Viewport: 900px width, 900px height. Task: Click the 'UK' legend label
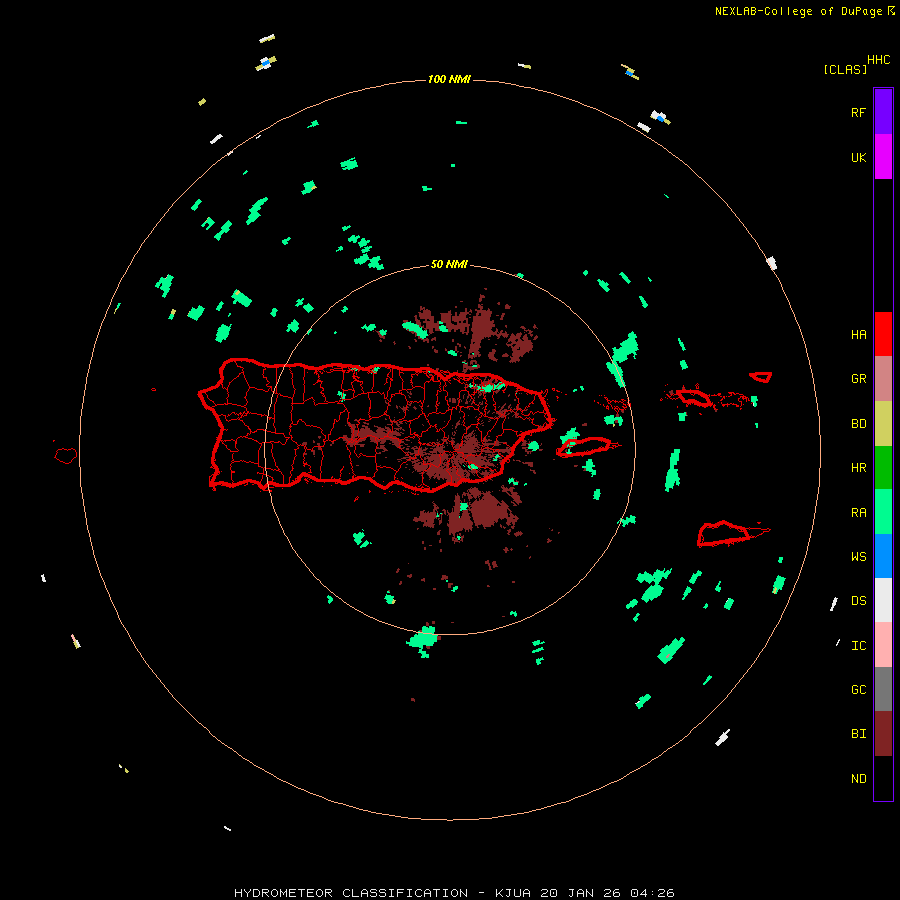point(858,157)
